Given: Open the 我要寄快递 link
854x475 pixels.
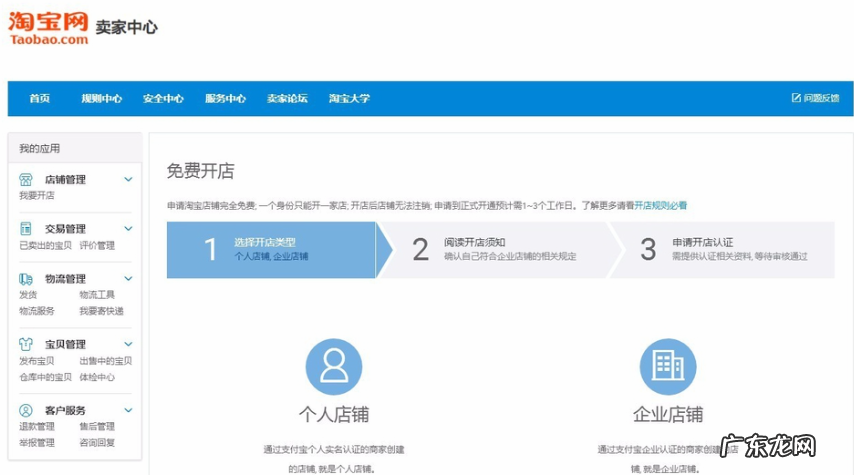Looking at the screenshot, I should tap(101, 311).
